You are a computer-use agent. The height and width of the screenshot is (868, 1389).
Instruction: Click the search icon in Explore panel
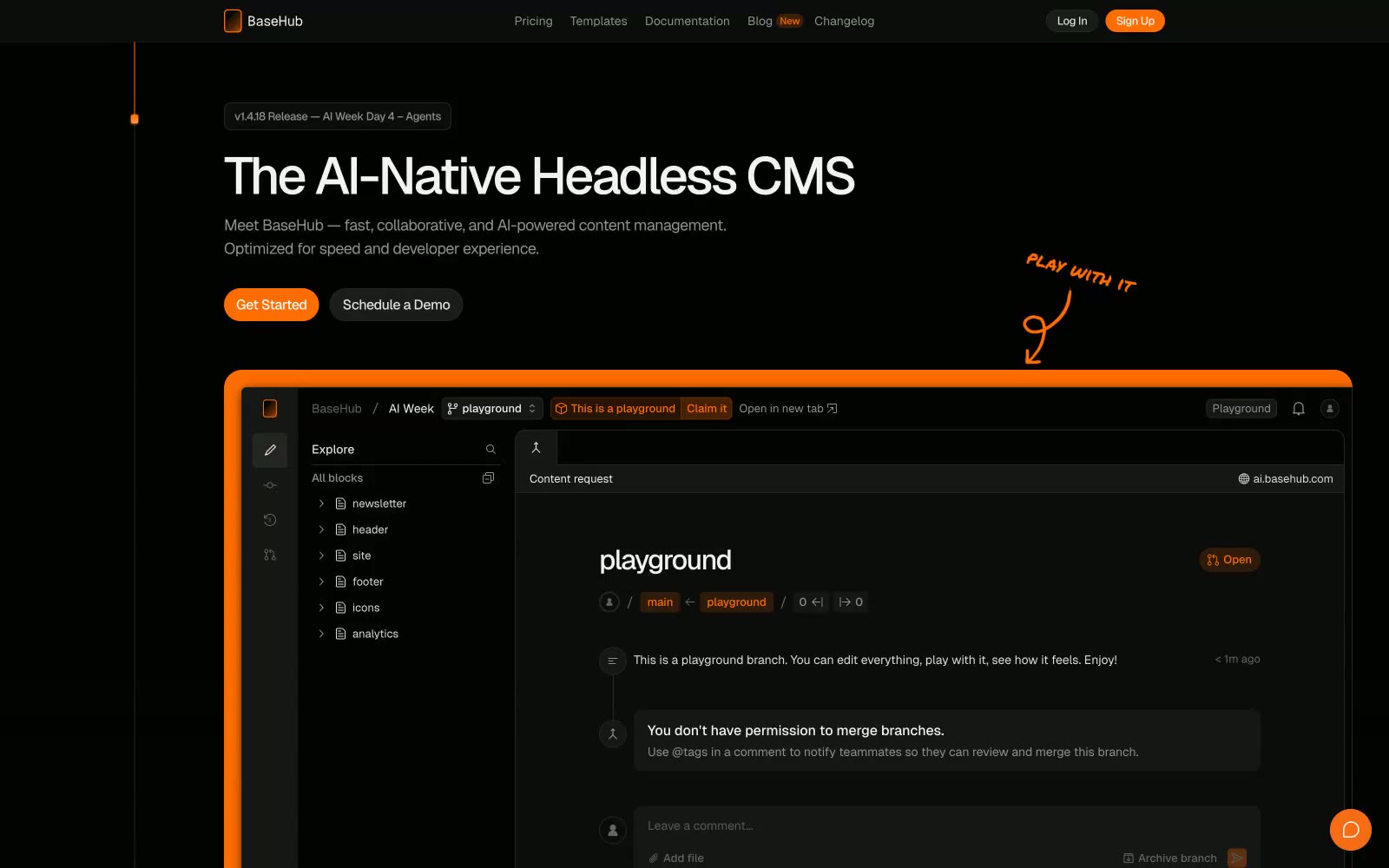pyautogui.click(x=490, y=450)
